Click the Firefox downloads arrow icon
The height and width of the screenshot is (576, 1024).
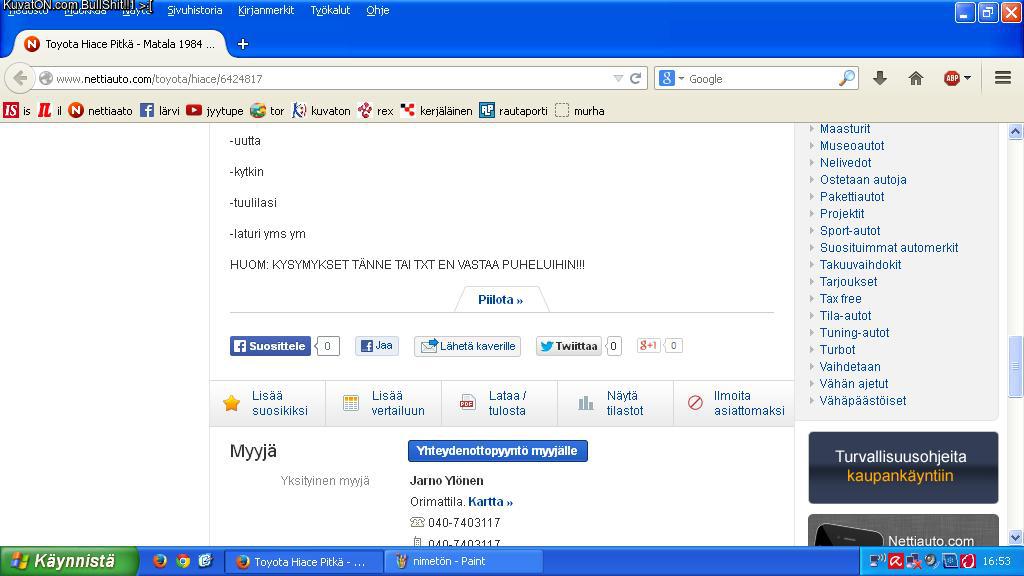[x=880, y=78]
